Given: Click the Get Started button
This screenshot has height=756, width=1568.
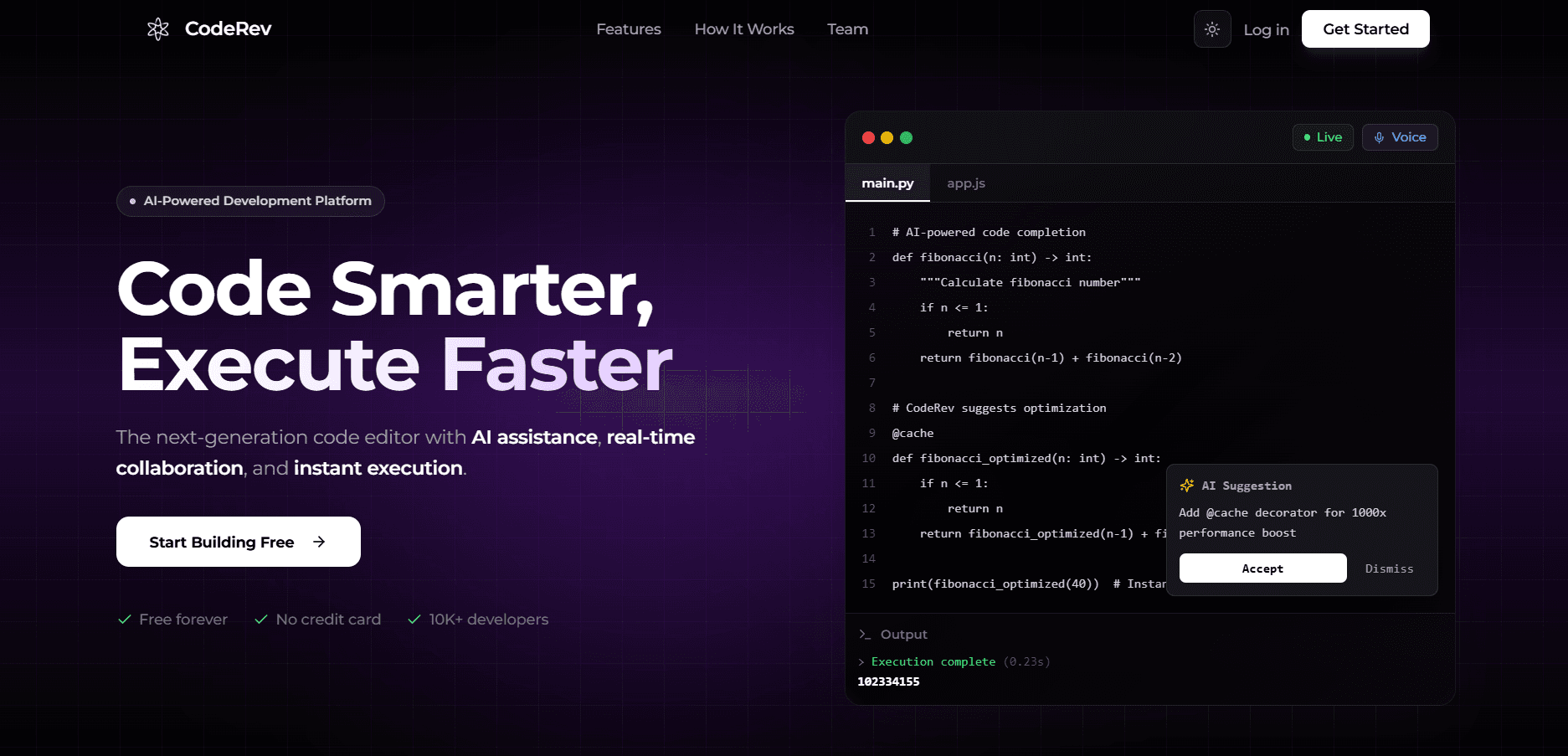Looking at the screenshot, I should pos(1365,28).
